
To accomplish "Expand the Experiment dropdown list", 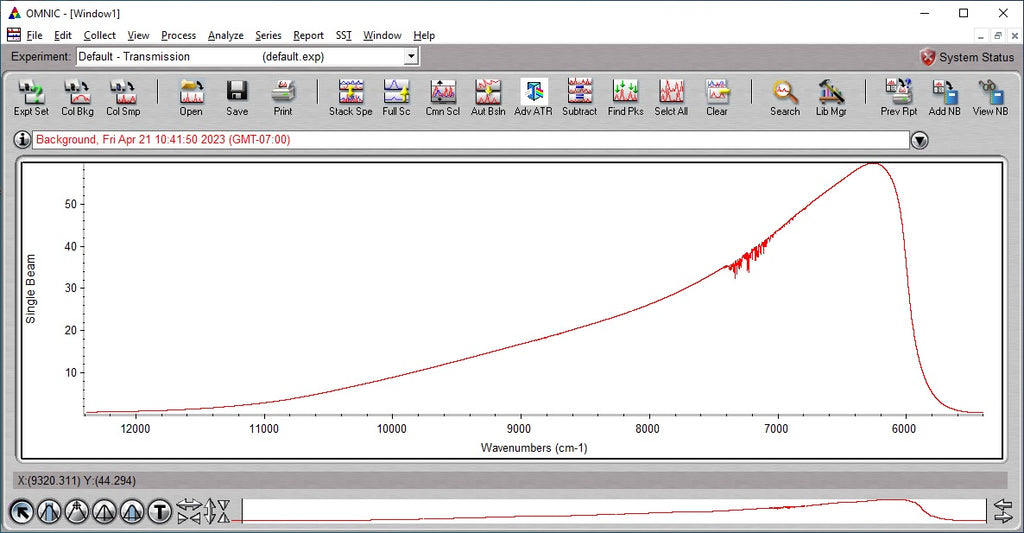I will click(x=410, y=57).
